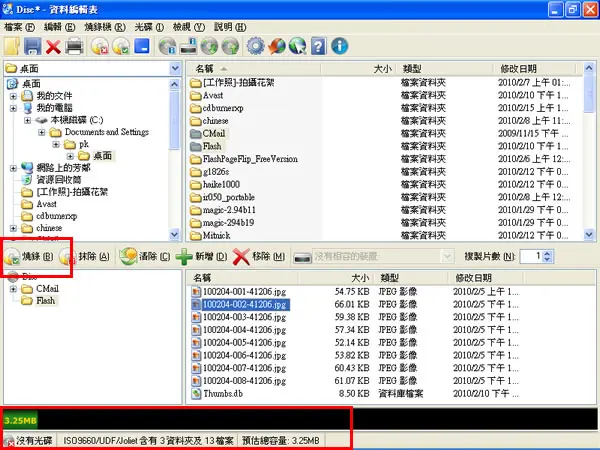Click the printer icon in toolbar
This screenshot has width=600, height=450.
(74, 47)
